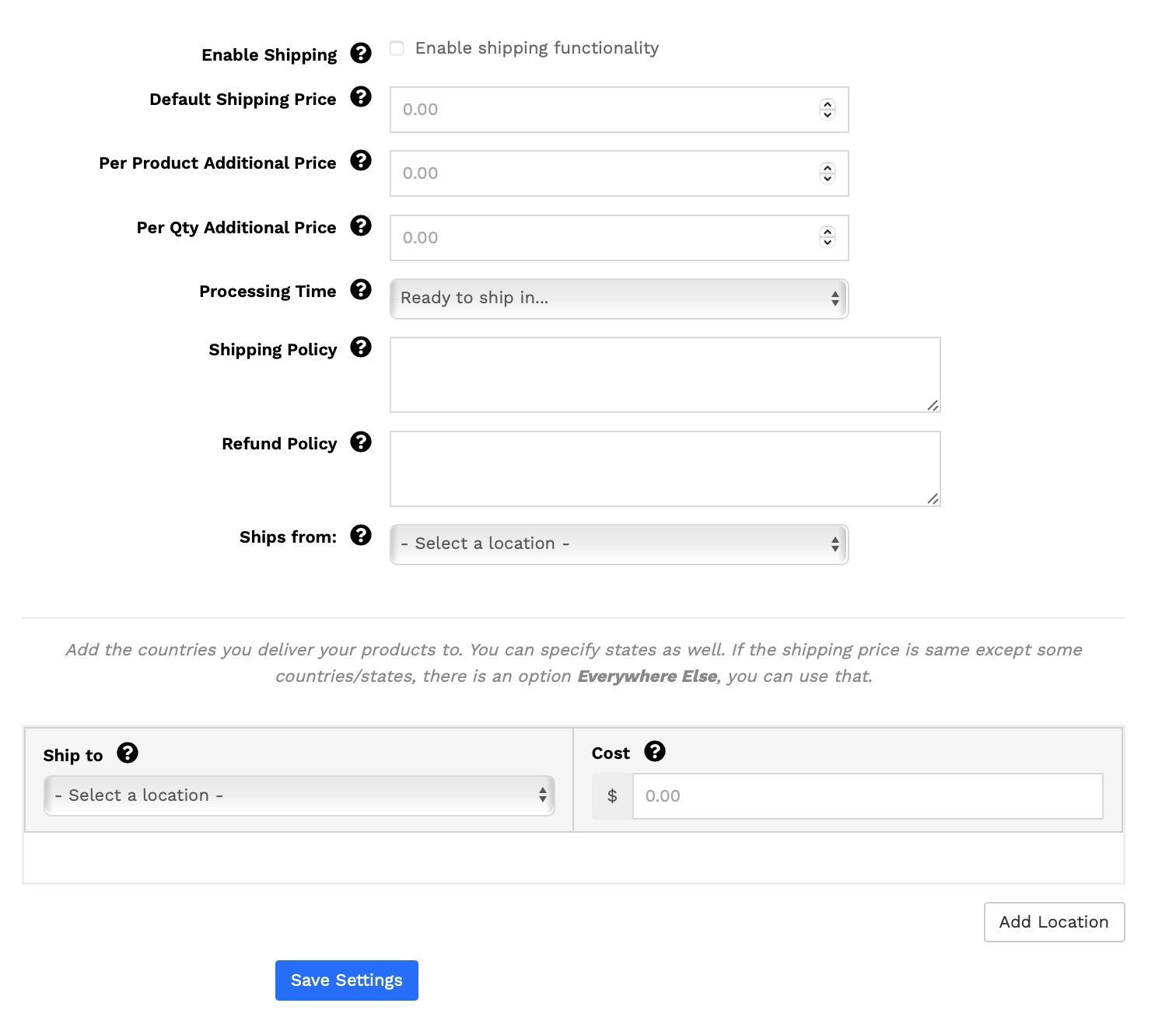
Task: Click Refund Policy help icon
Action: [x=361, y=442]
